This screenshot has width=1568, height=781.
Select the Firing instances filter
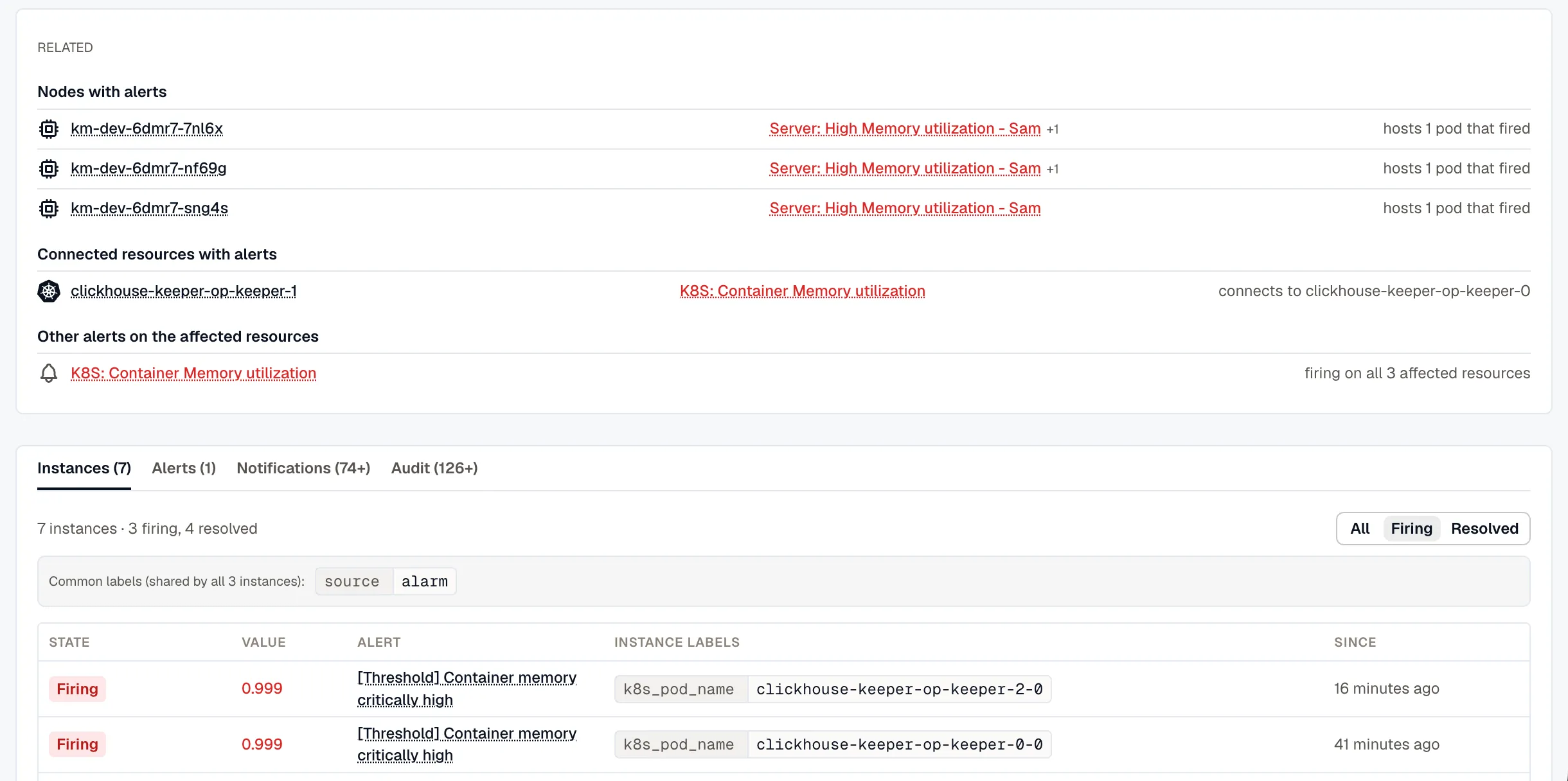pos(1411,529)
